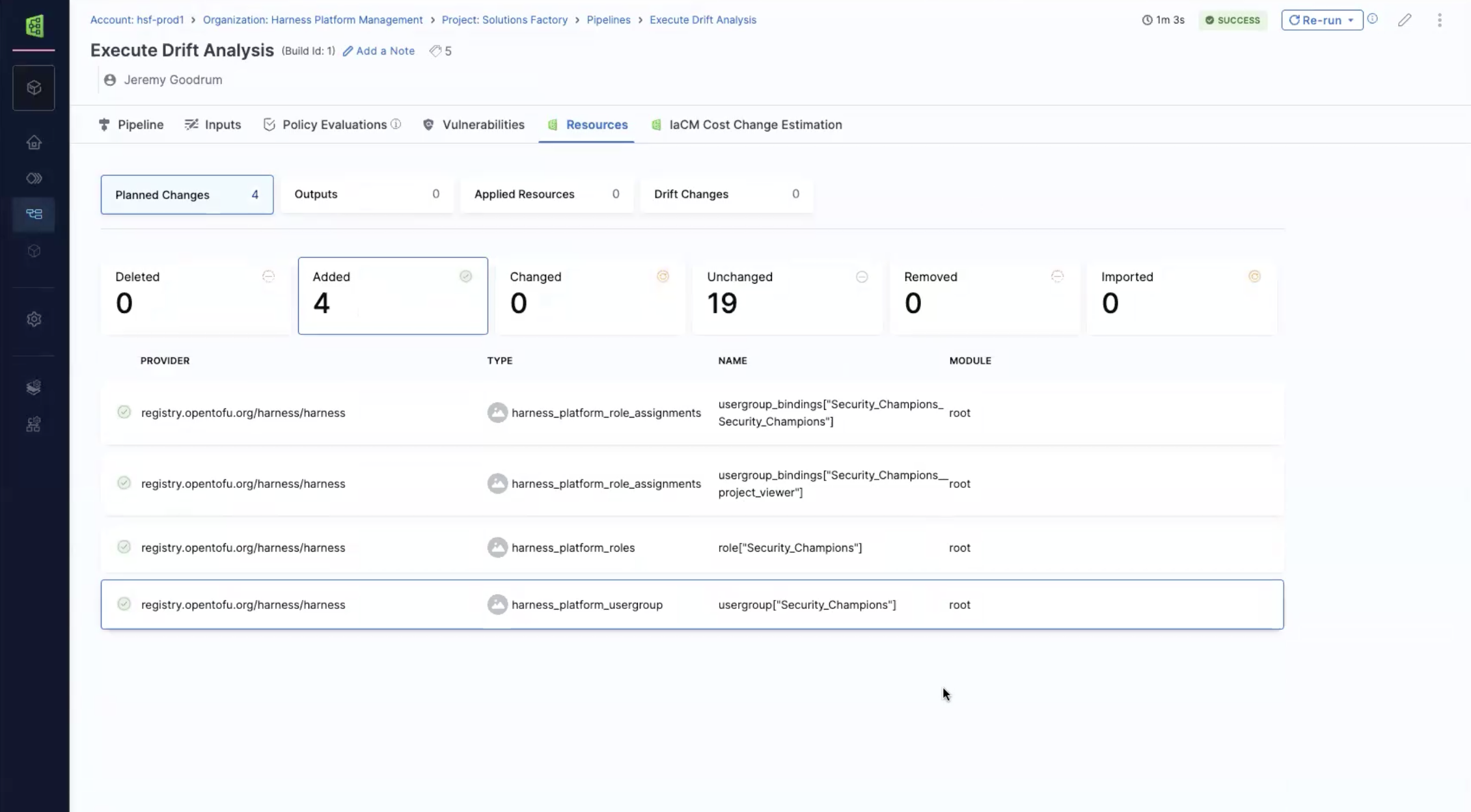
Task: Select the Added 4 filter card
Action: point(392,296)
